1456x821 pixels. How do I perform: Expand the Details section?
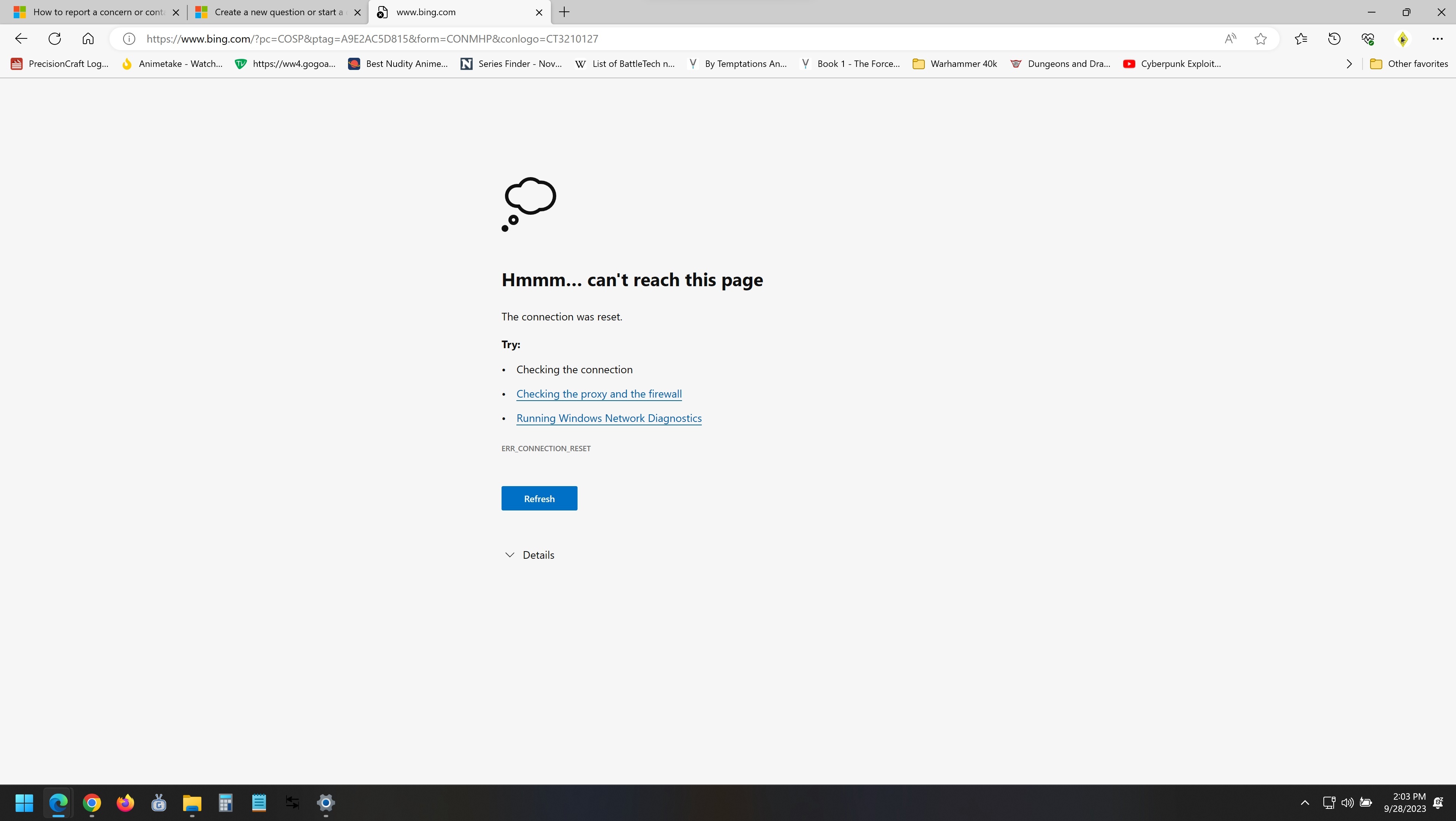click(x=529, y=555)
